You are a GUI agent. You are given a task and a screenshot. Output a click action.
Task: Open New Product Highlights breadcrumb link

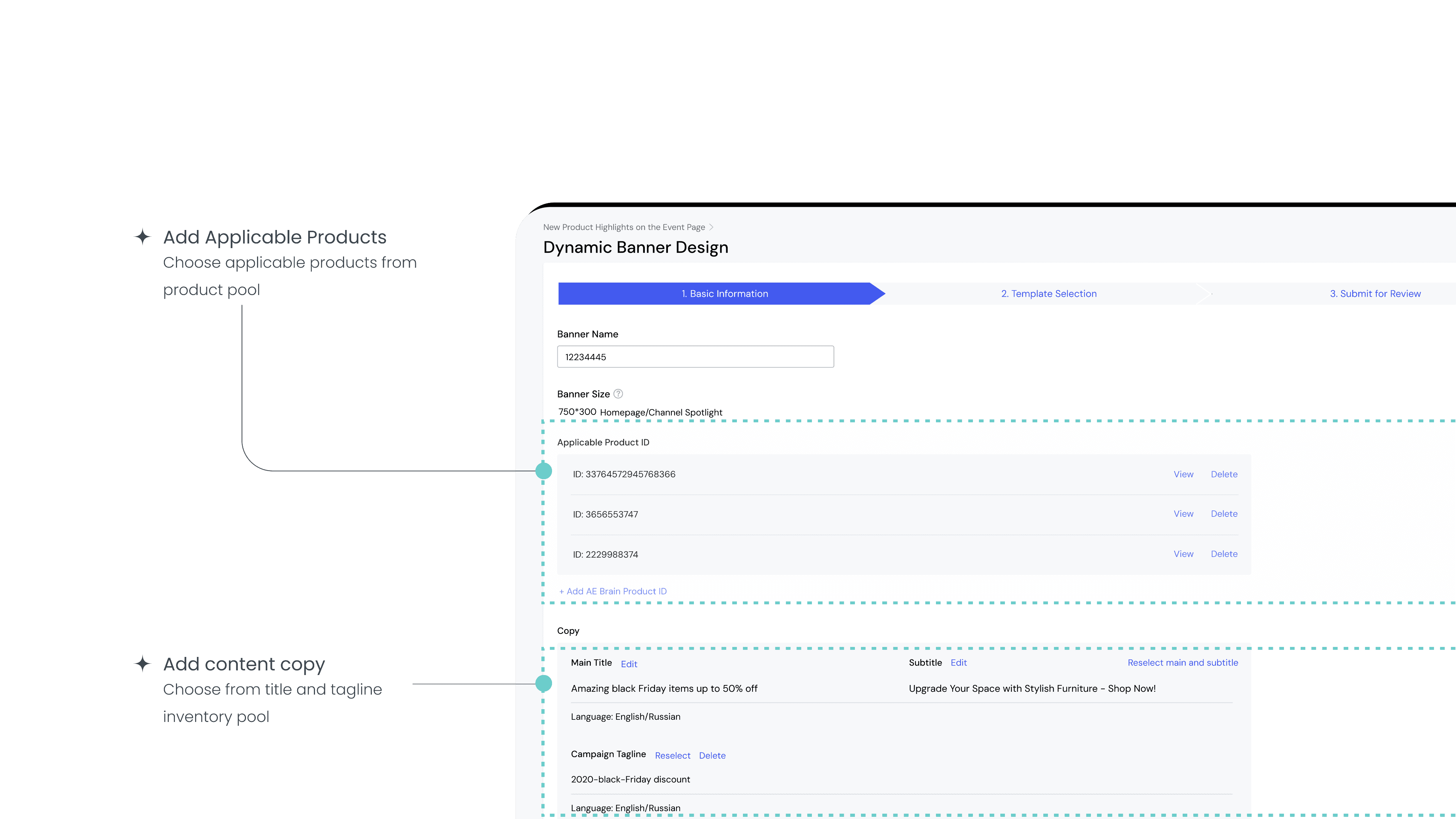coord(624,227)
